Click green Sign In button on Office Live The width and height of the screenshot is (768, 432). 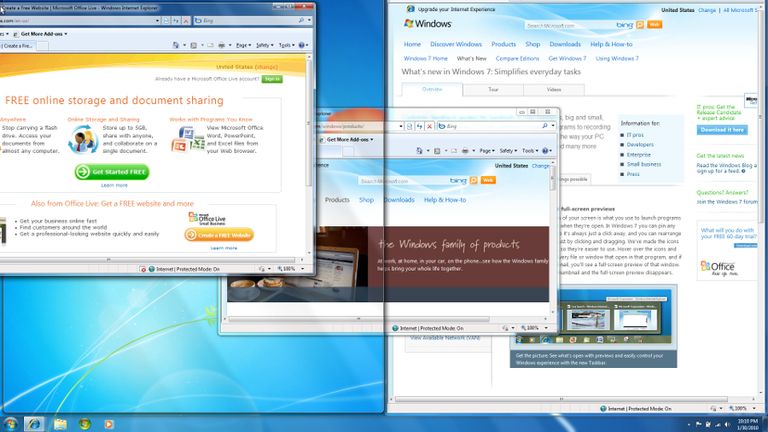click(x=272, y=79)
